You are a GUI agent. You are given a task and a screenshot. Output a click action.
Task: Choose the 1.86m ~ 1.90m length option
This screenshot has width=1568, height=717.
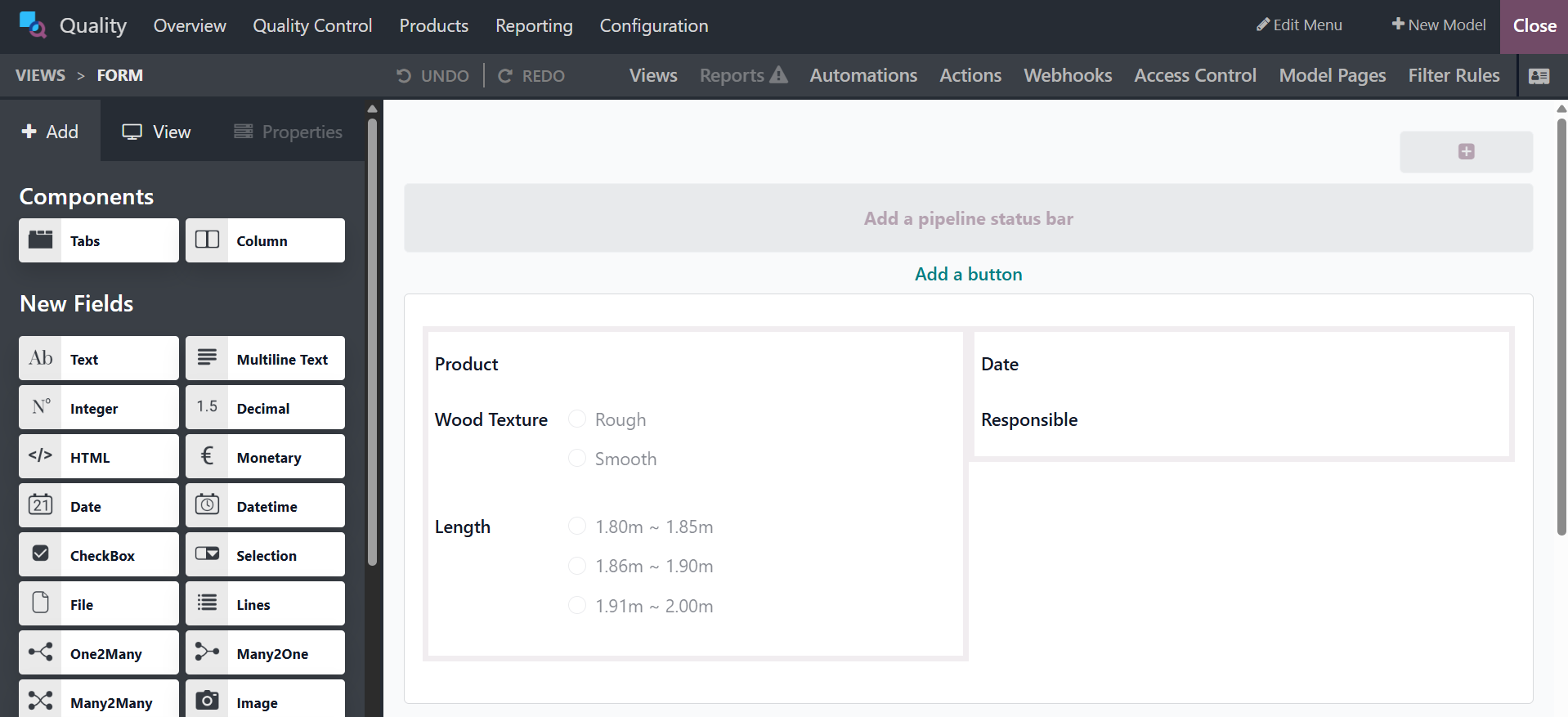pyautogui.click(x=577, y=566)
